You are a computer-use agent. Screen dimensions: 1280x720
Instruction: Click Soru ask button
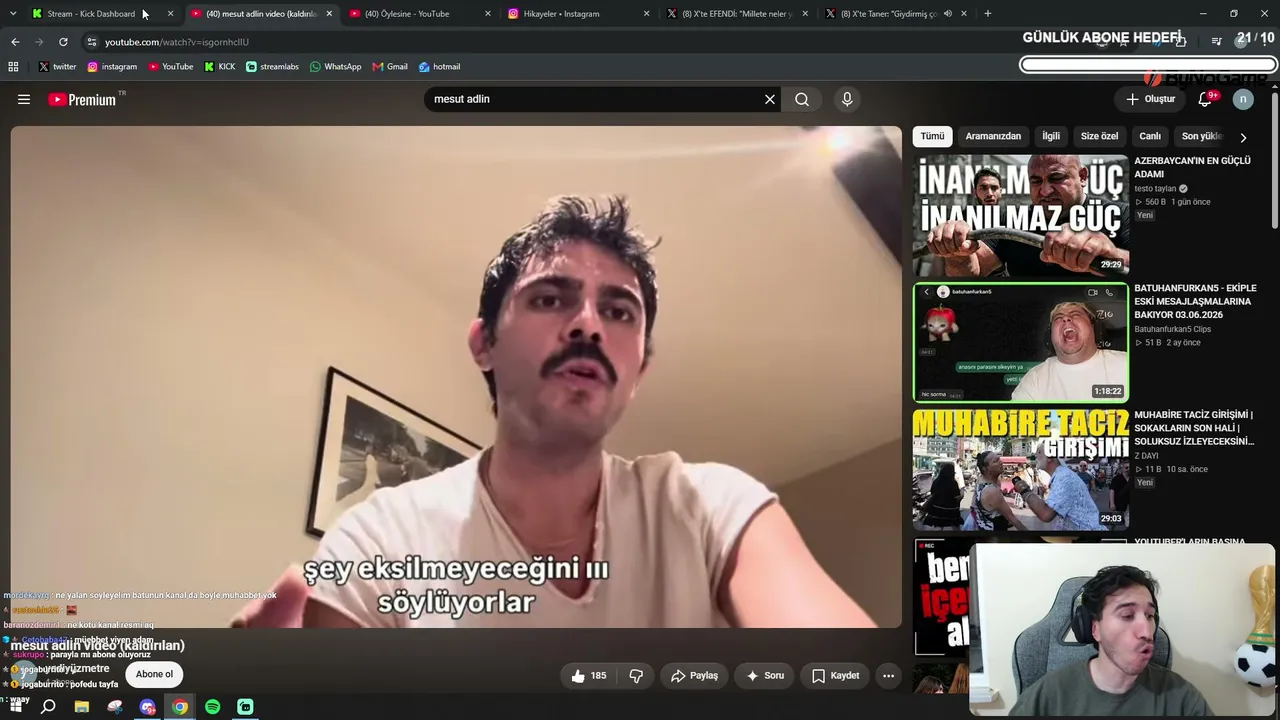pyautogui.click(x=765, y=676)
